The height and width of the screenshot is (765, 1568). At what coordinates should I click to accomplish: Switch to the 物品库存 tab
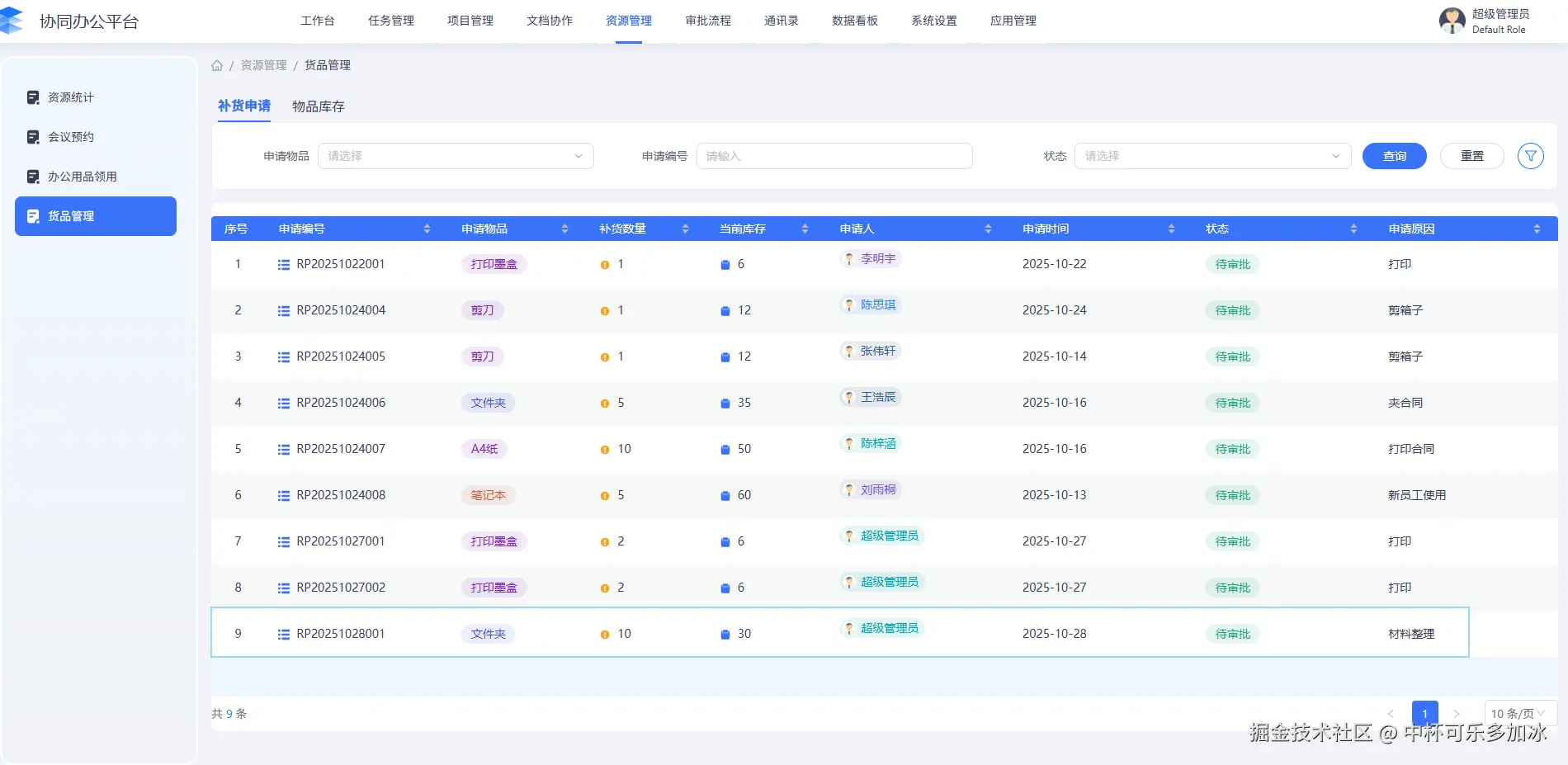coord(319,106)
